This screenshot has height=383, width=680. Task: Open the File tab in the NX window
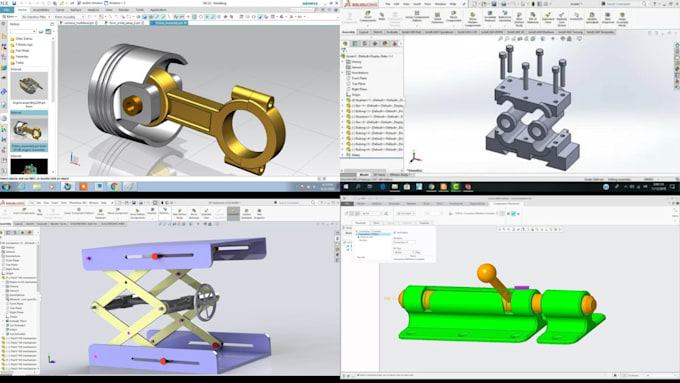click(8, 10)
